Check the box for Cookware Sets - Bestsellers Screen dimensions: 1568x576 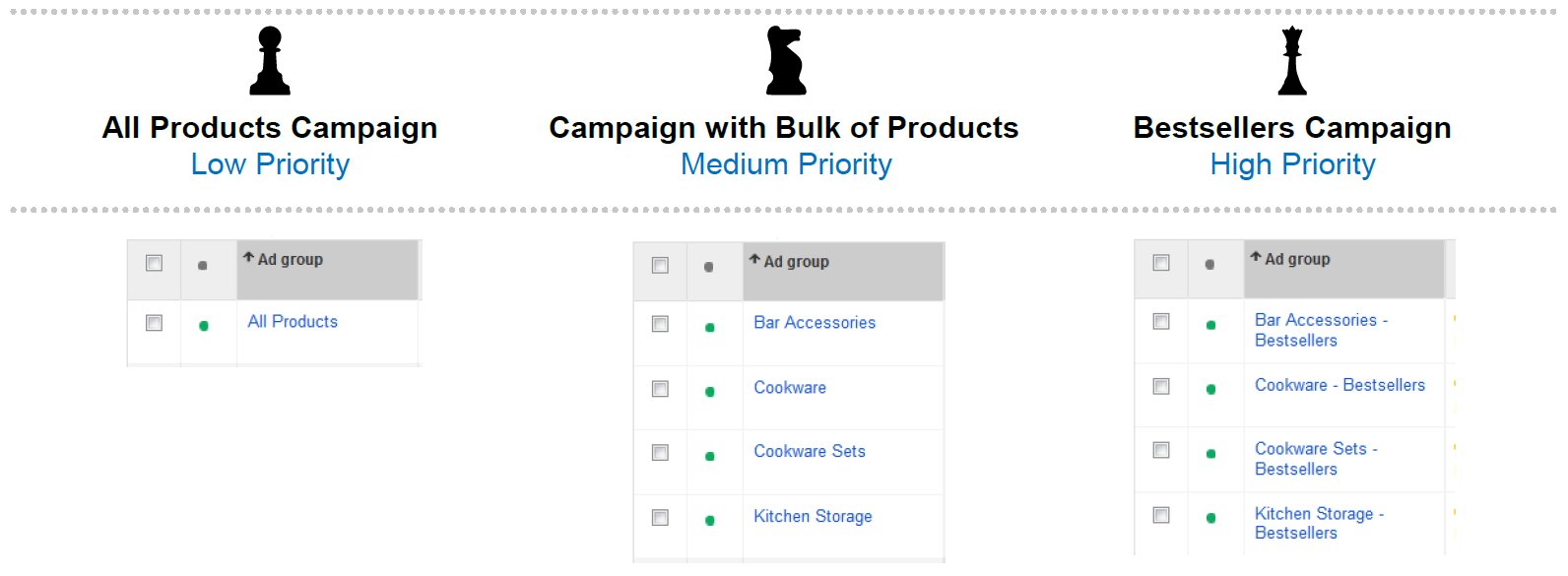[x=1161, y=450]
